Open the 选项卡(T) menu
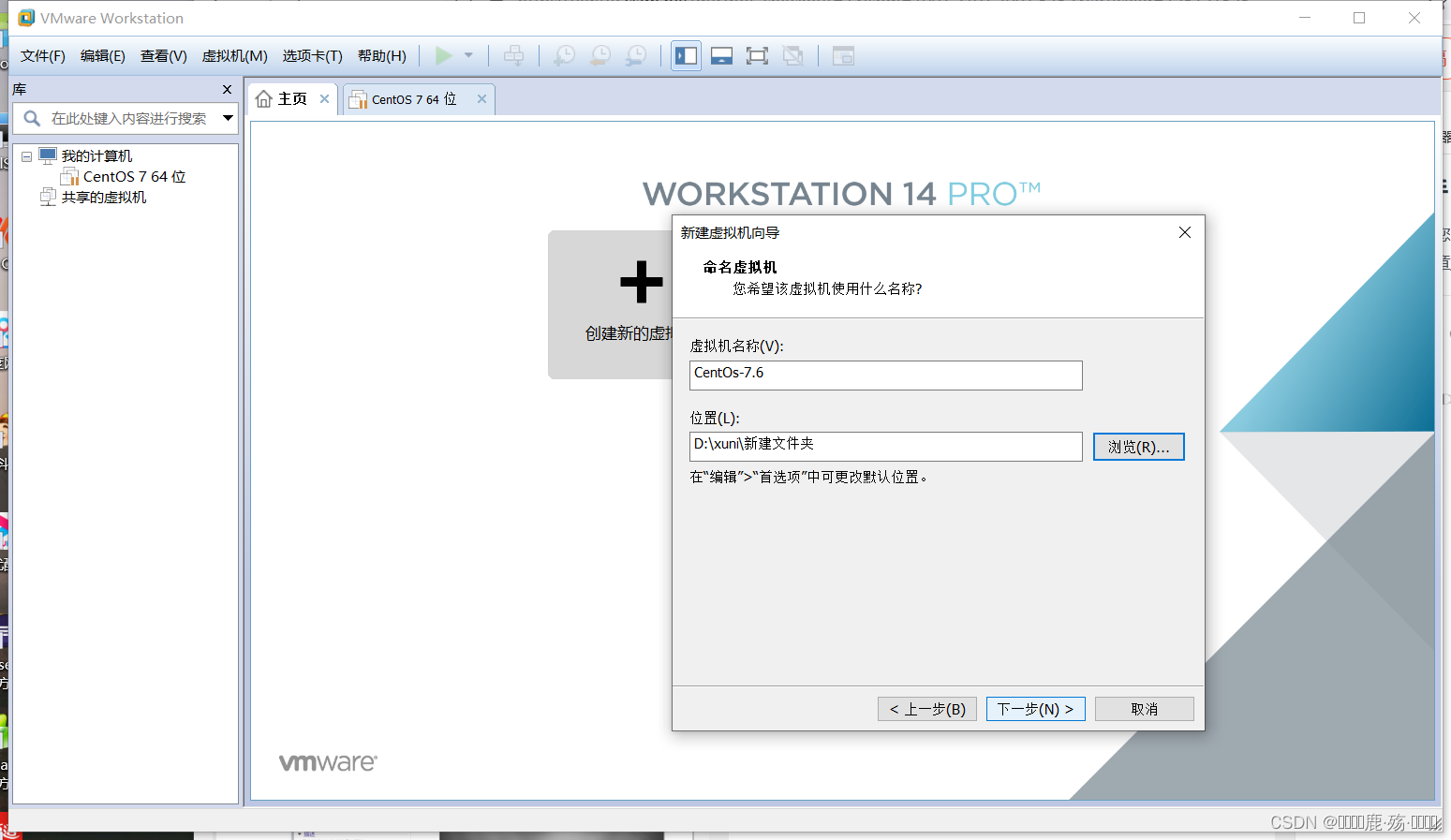Screen dimensions: 1451x840 [x=312, y=56]
